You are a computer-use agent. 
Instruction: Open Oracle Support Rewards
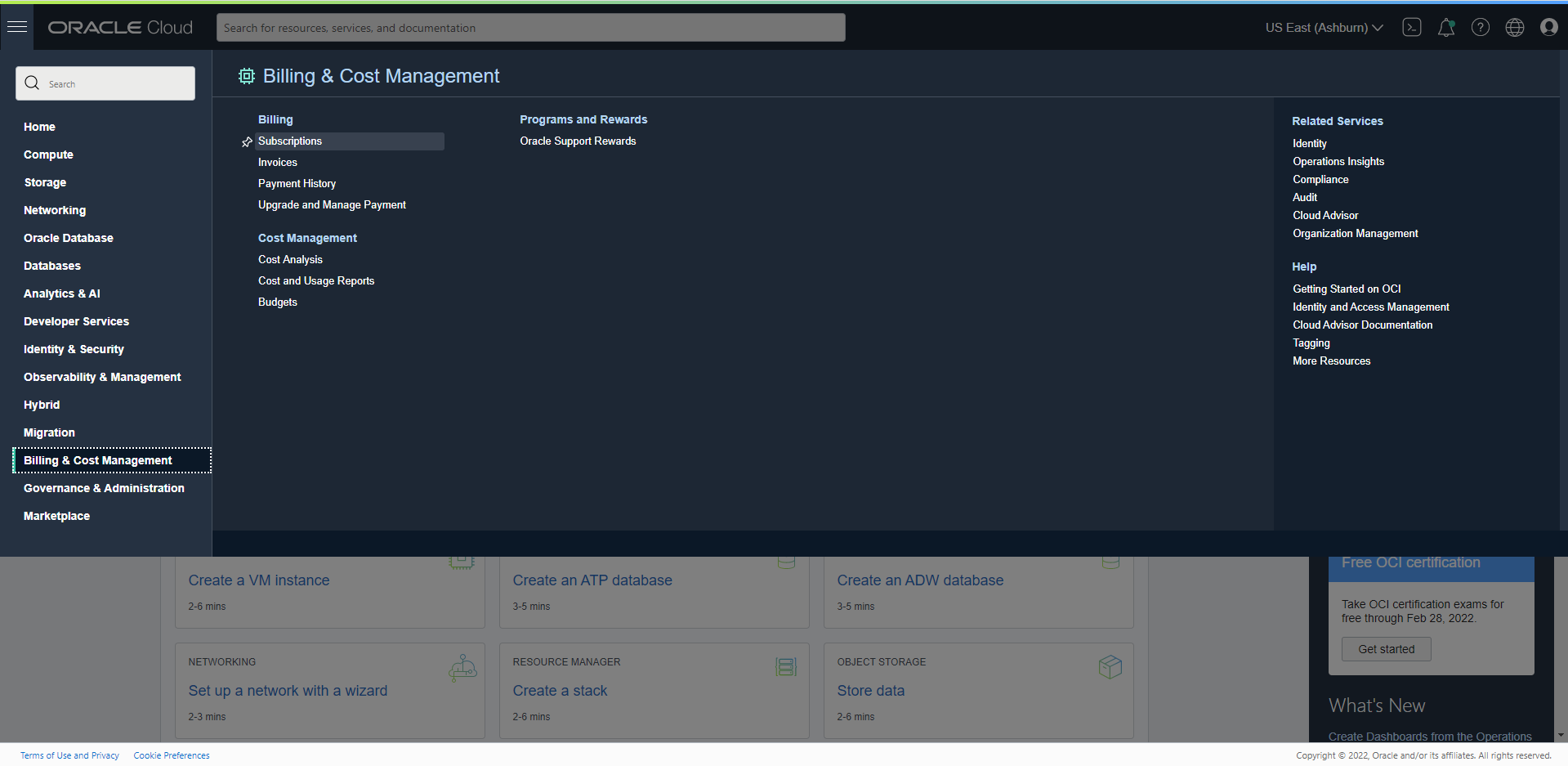point(578,141)
